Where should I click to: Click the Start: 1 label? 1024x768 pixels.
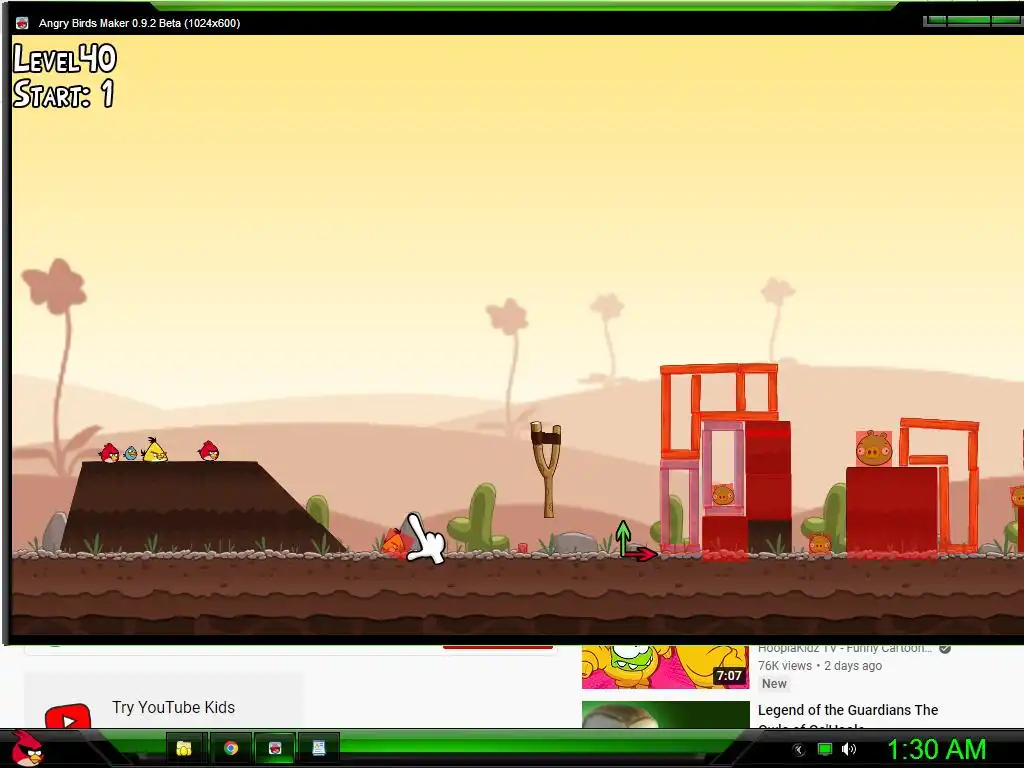(x=63, y=93)
